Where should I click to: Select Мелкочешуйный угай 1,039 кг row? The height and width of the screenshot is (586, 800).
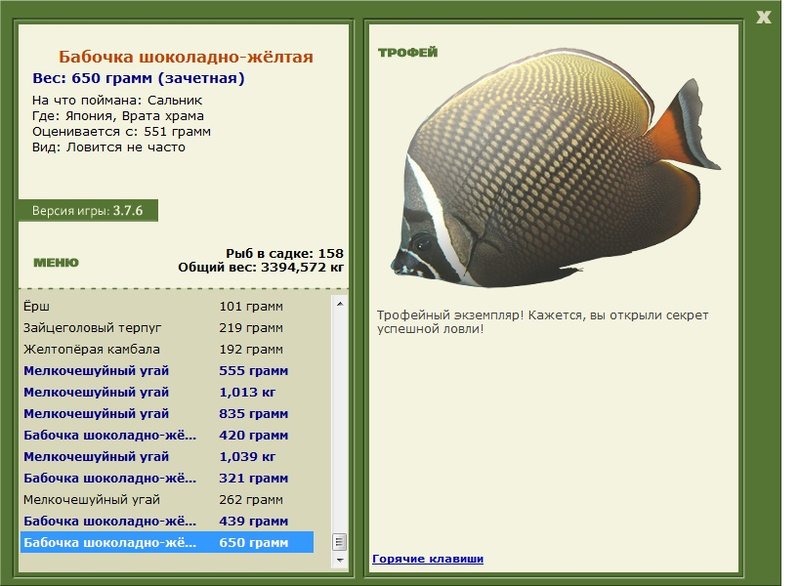(167, 456)
